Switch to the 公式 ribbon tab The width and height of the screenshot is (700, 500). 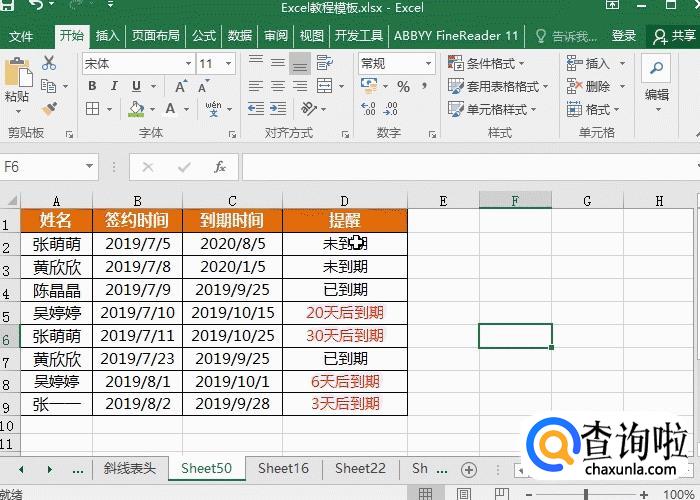204,36
